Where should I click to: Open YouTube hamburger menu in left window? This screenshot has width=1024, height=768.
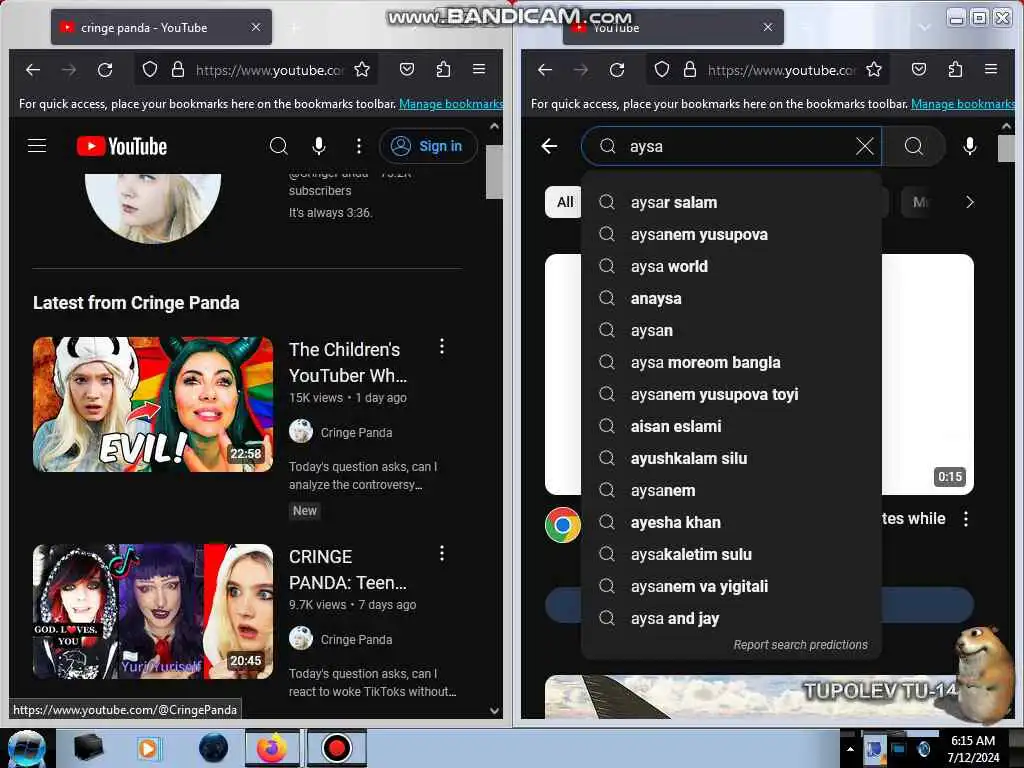(x=37, y=146)
